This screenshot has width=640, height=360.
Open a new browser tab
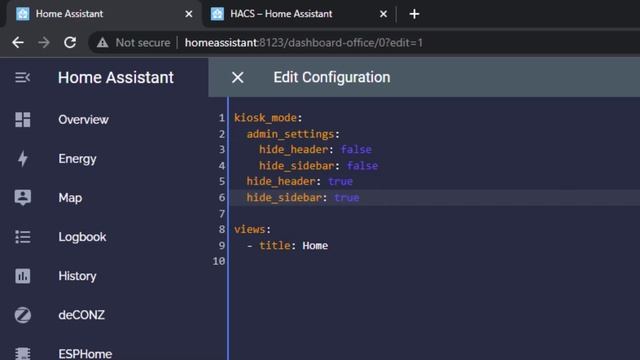(x=414, y=14)
